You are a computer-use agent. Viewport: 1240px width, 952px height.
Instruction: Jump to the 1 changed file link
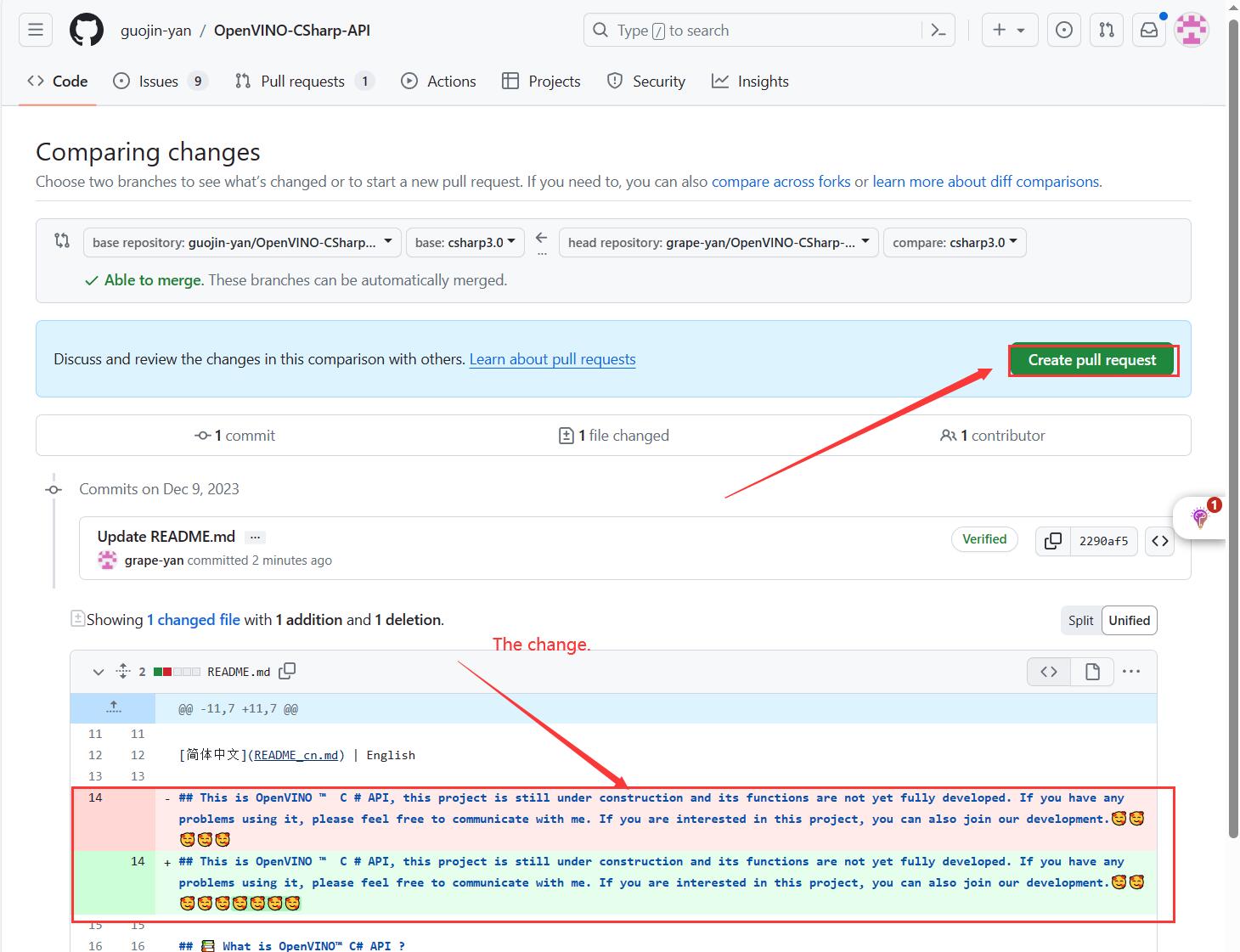tap(194, 620)
